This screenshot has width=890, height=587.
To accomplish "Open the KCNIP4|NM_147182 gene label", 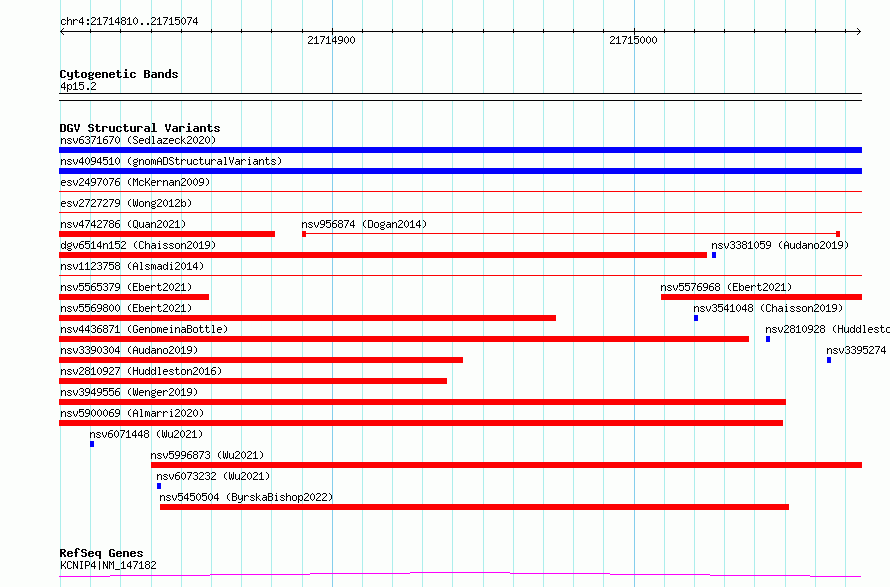I will click(108, 565).
